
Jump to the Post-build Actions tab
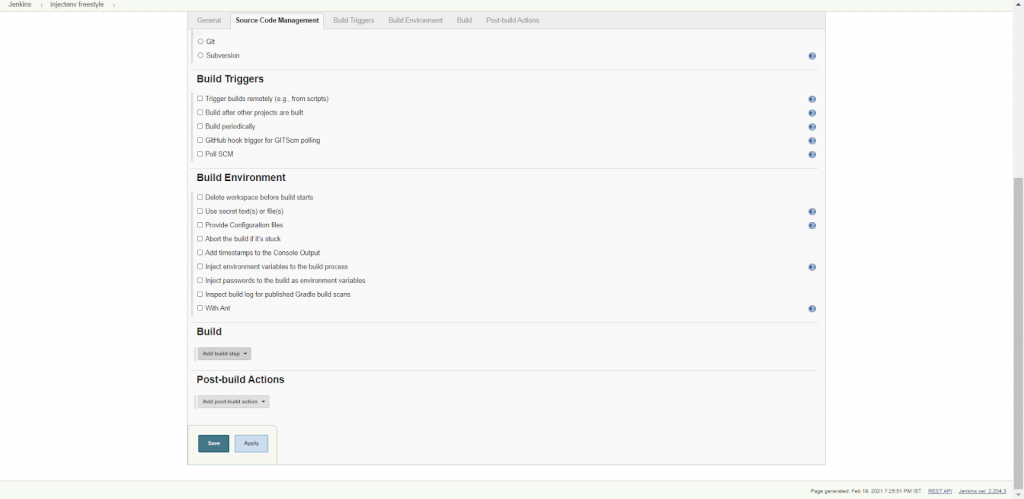pos(513,20)
